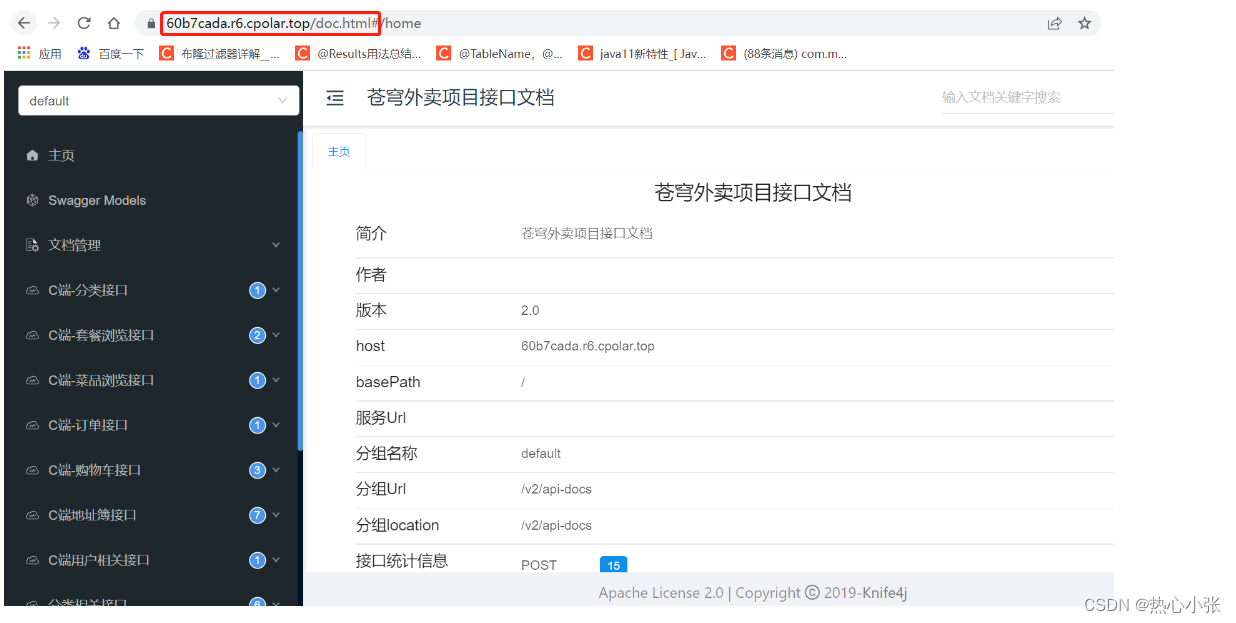
Task: Expand the 文档管理 menu
Action: click(x=151, y=245)
